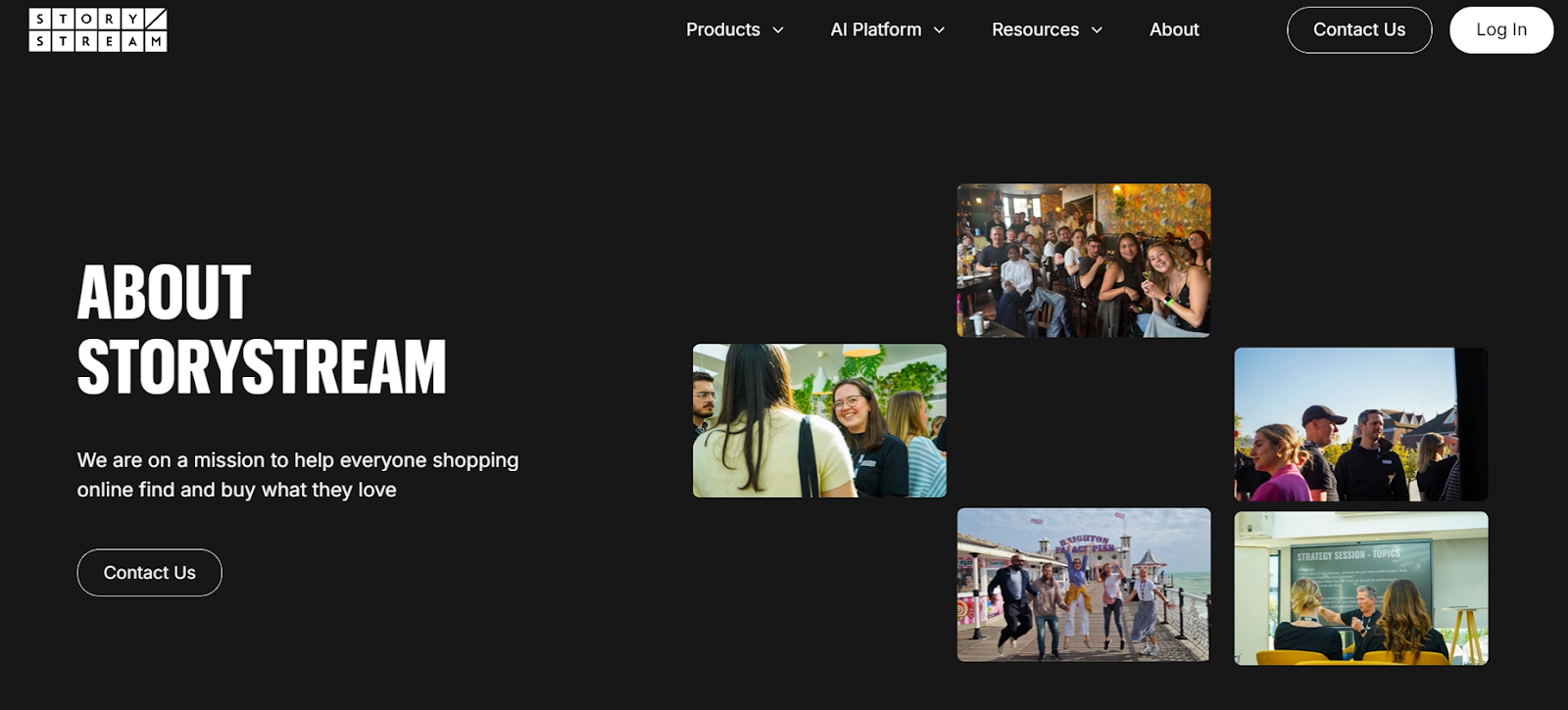Open the outdoor photo of man in cap
Screen dimensions: 1568x710
coord(1361,425)
